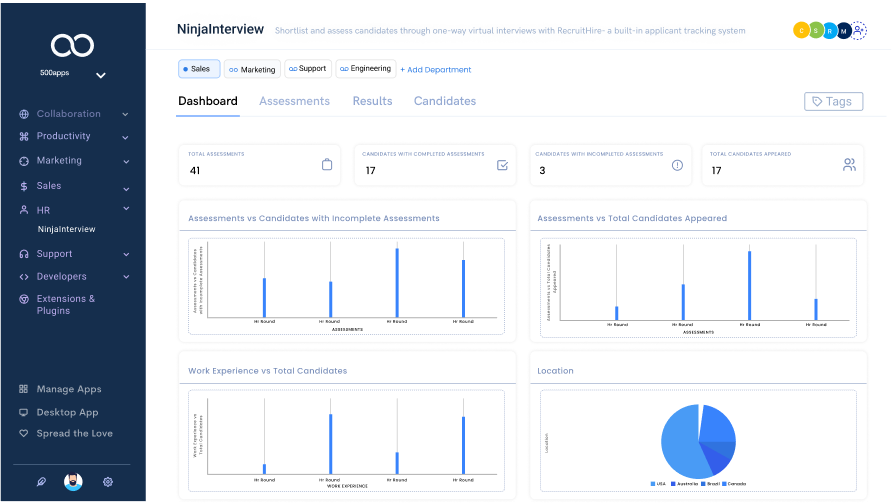Click the Location pie chart
892x504 pixels.
click(x=699, y=441)
